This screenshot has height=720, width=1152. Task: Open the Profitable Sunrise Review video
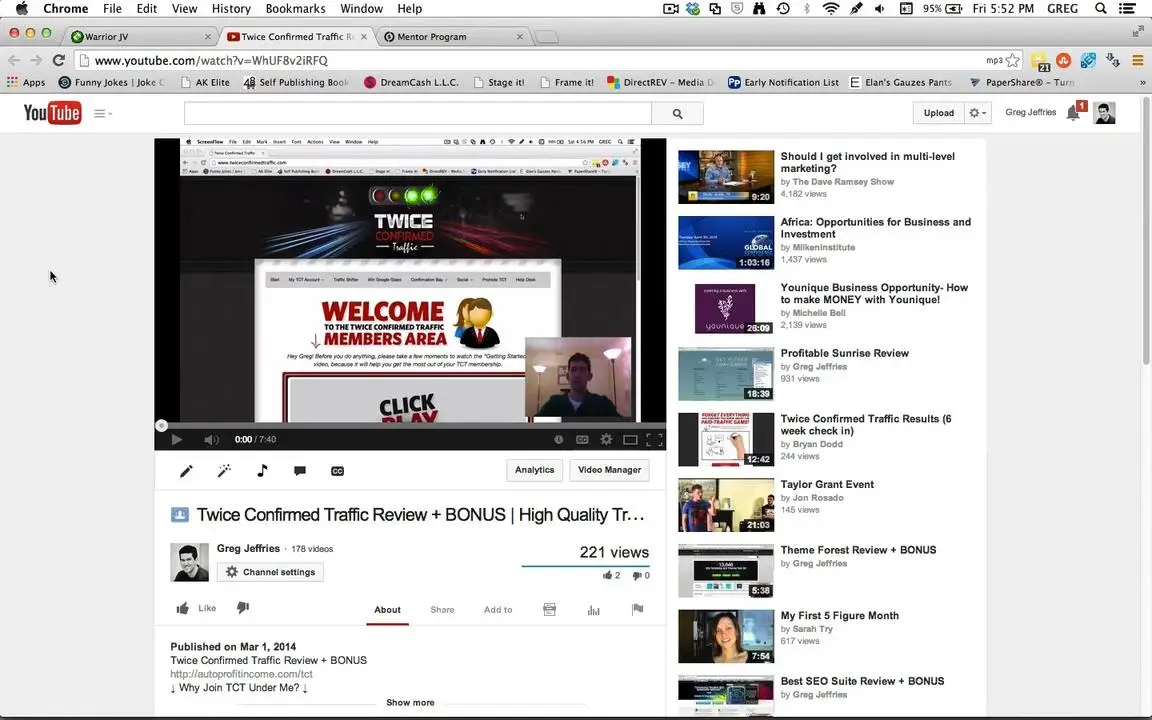point(845,353)
